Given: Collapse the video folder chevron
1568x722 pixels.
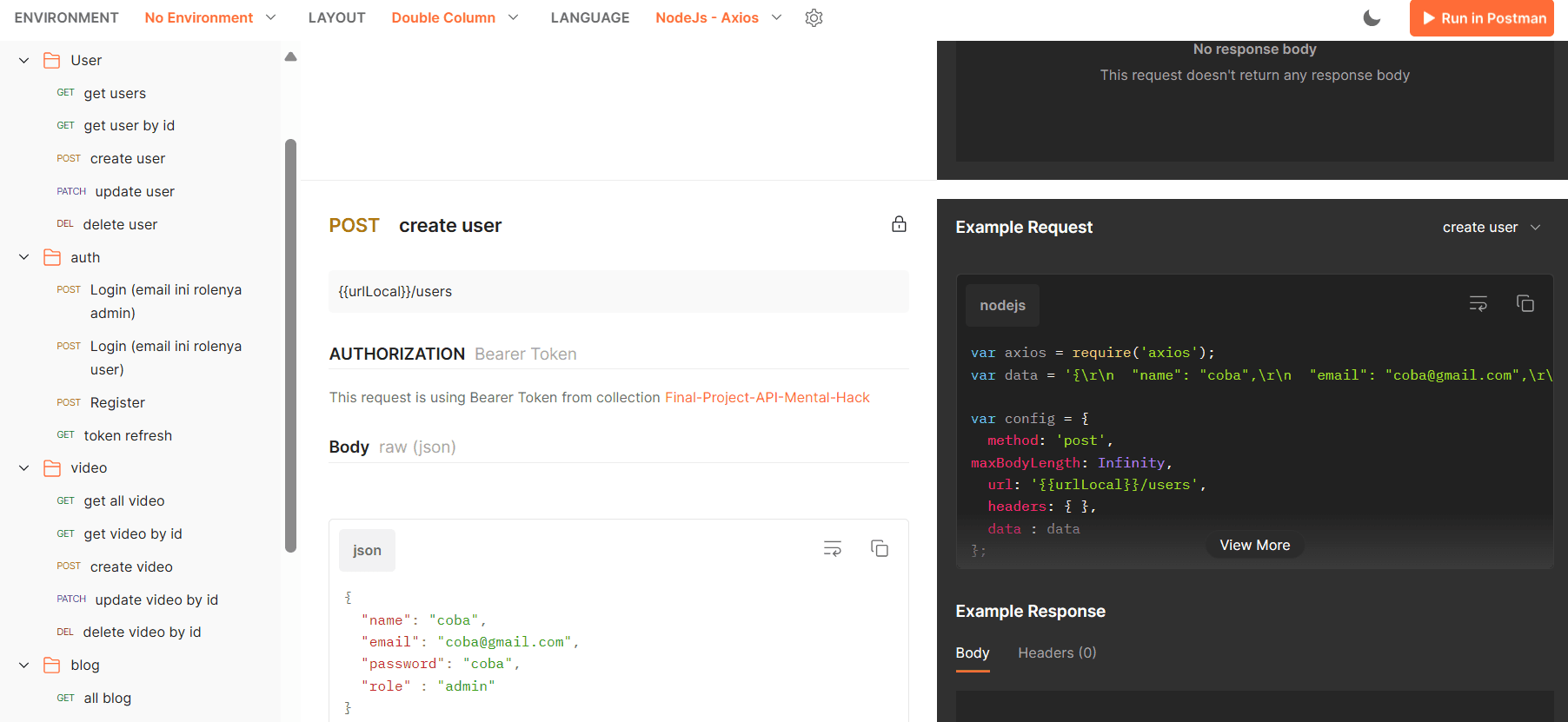Looking at the screenshot, I should coord(24,467).
